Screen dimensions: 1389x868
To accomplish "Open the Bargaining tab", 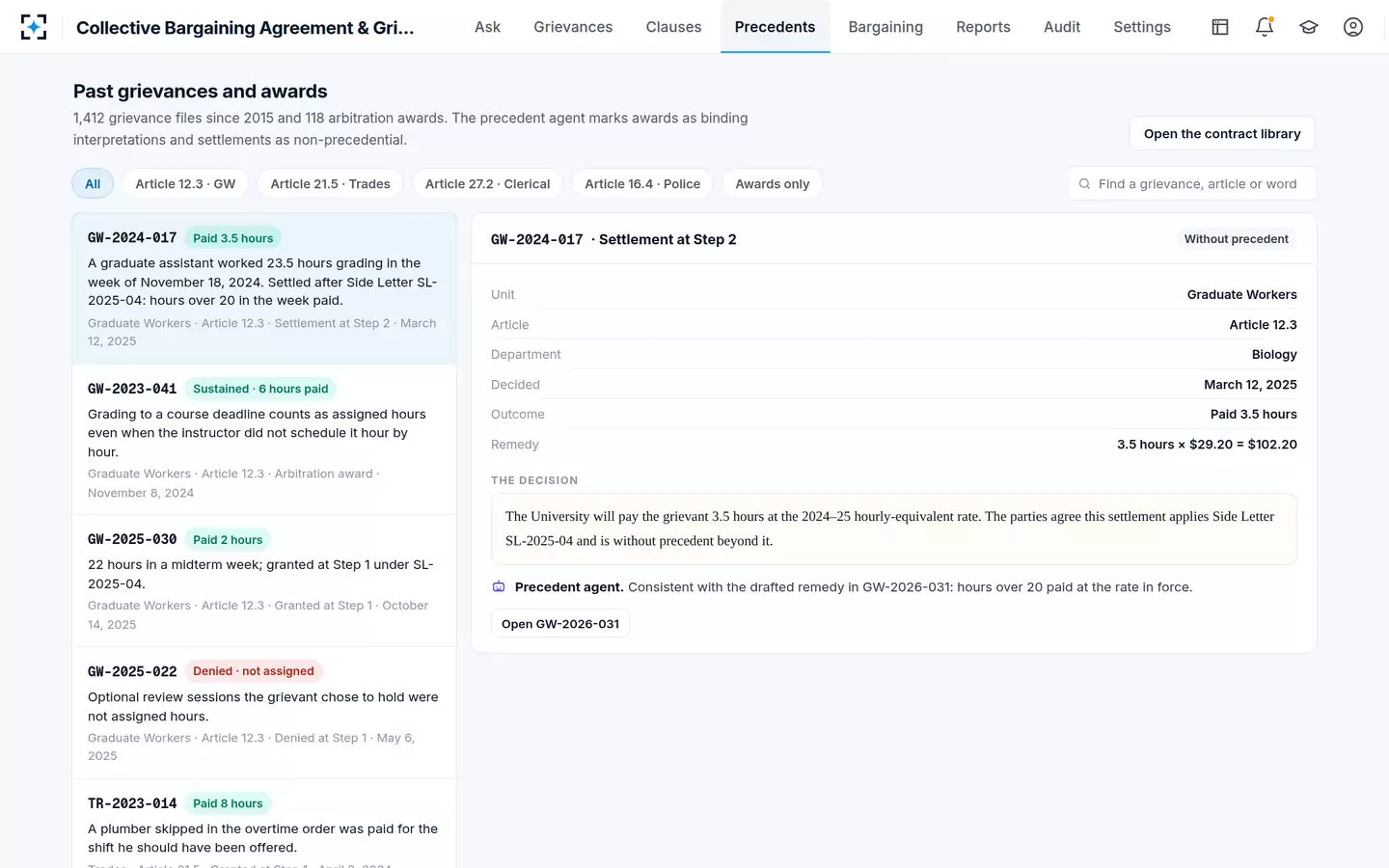I will [x=885, y=27].
